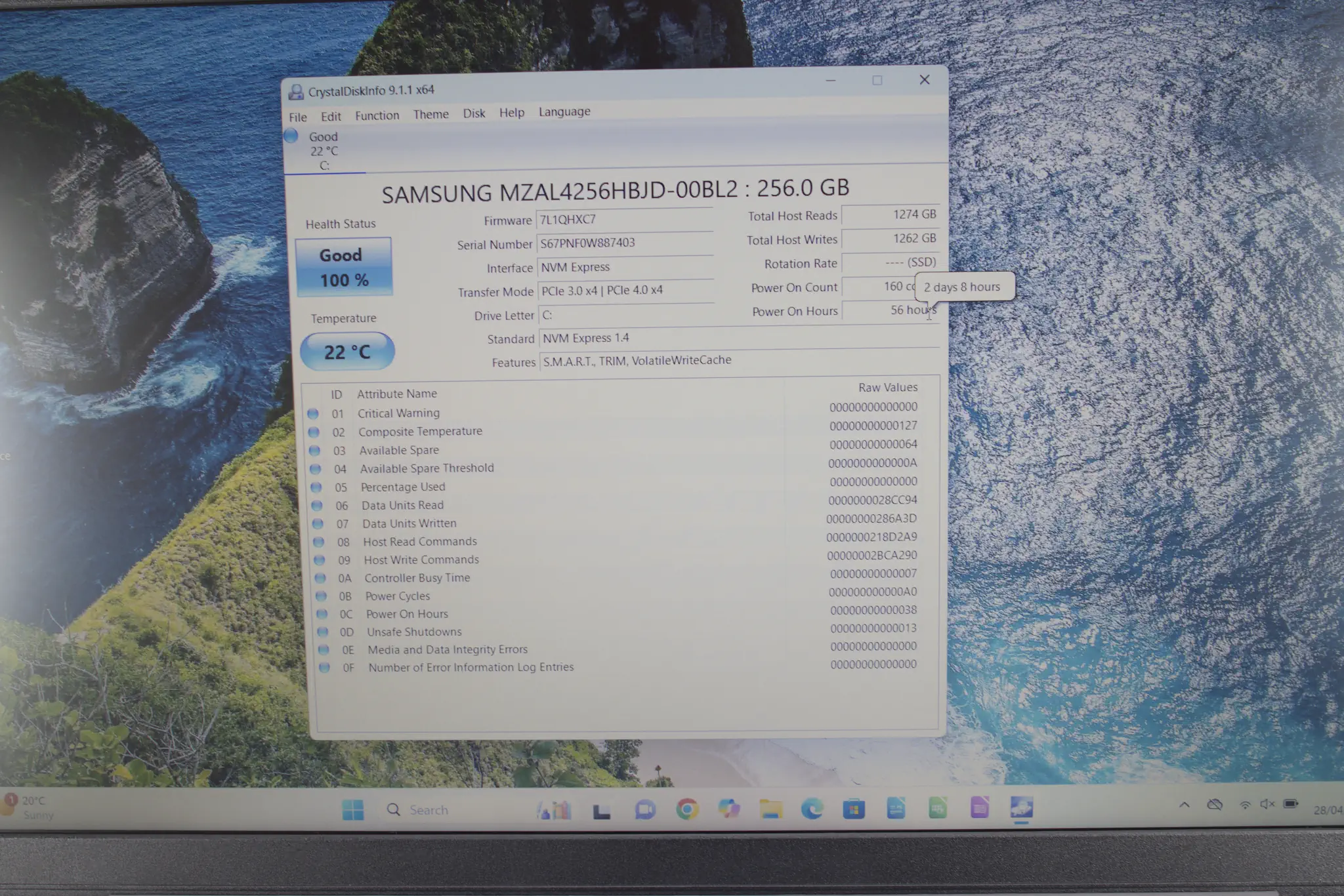Click the 22 °C temperature button
The image size is (1344, 896).
347,352
